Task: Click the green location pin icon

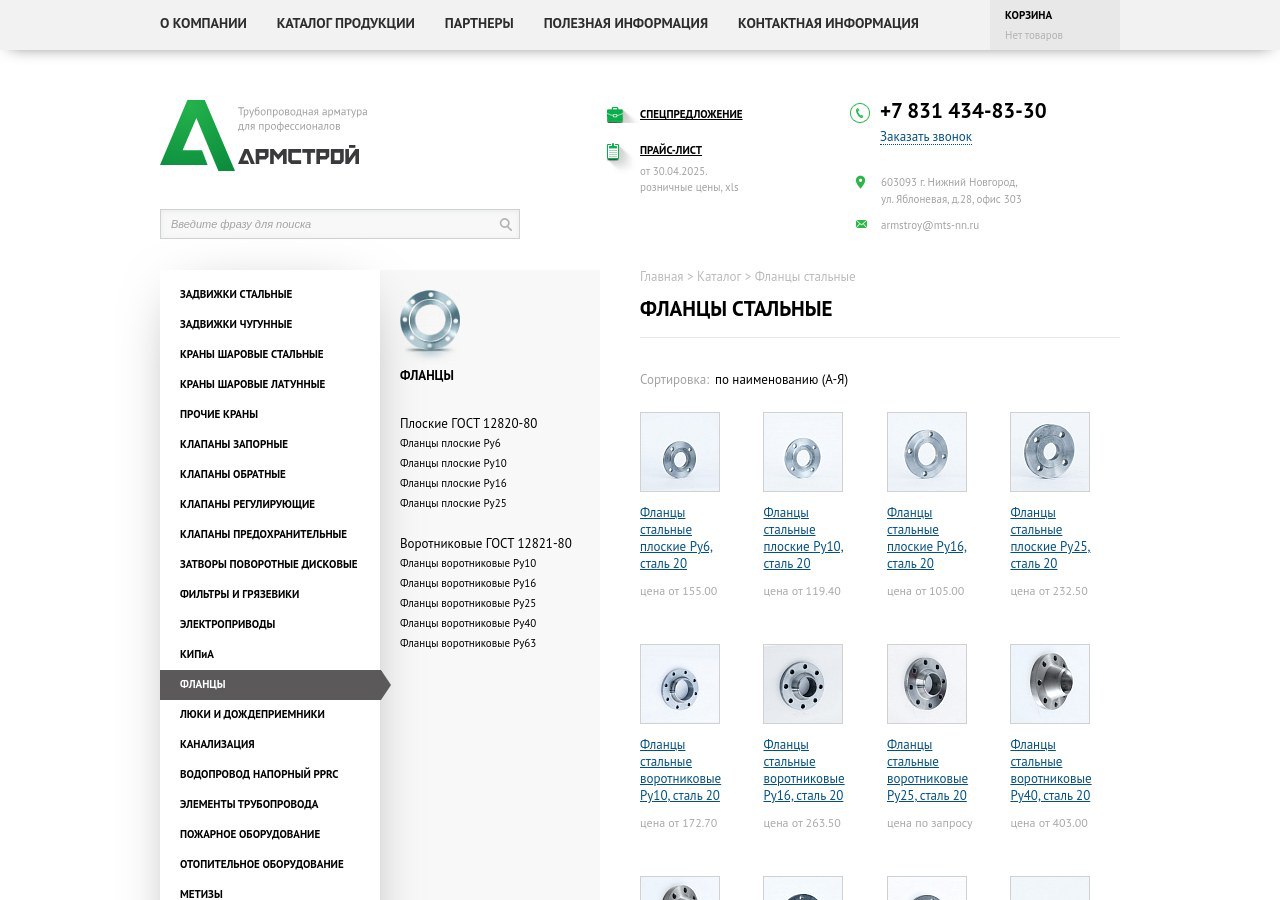Action: pos(860,182)
